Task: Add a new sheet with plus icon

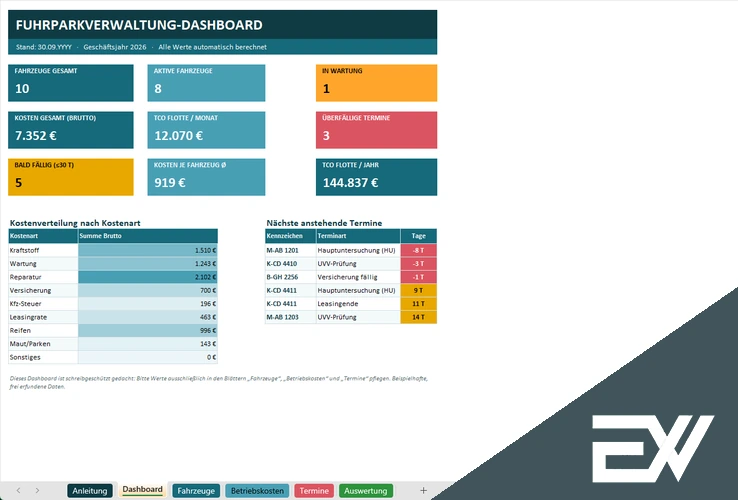Action: click(423, 491)
